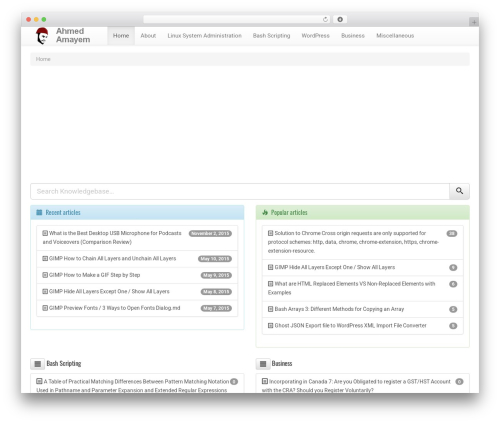Click article icon beside GIMP How to Make a GIF
The image size is (500, 423).
coord(45,275)
